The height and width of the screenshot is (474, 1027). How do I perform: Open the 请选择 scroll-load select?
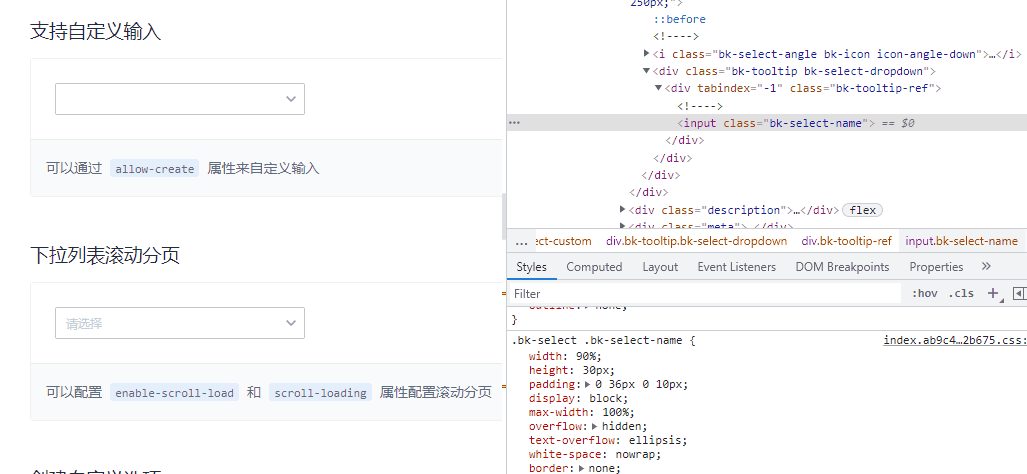(179, 323)
